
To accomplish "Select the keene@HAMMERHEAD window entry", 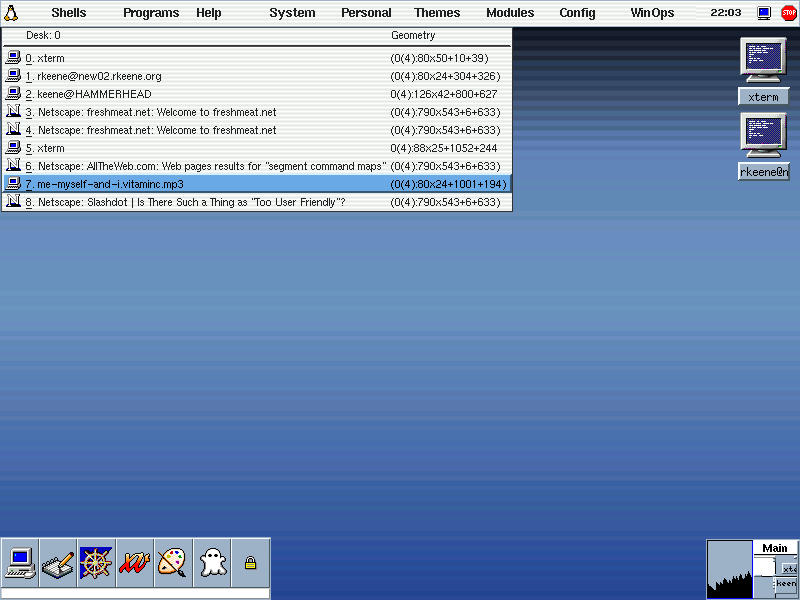I will [257, 94].
